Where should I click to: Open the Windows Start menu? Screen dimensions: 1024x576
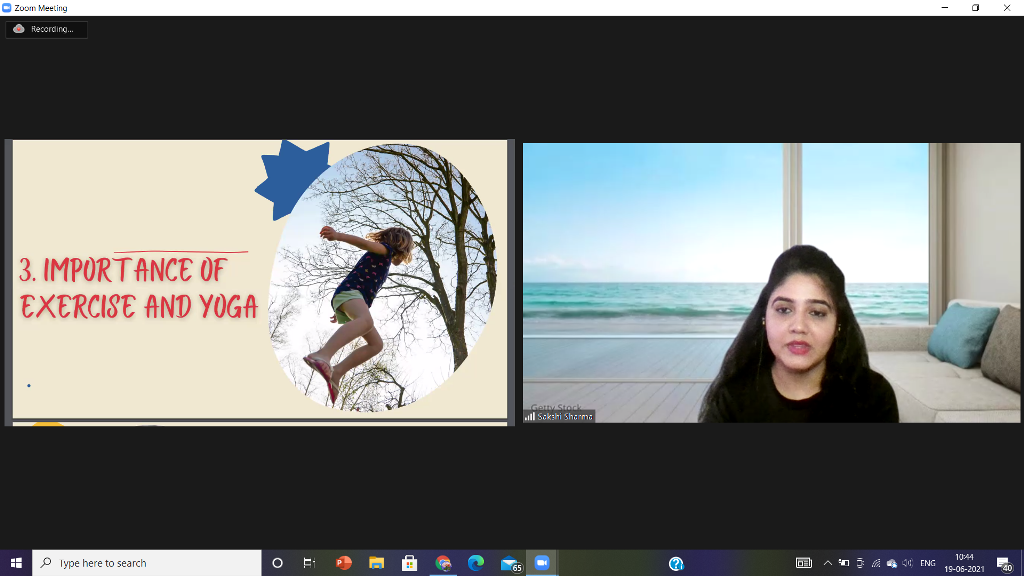(16, 563)
